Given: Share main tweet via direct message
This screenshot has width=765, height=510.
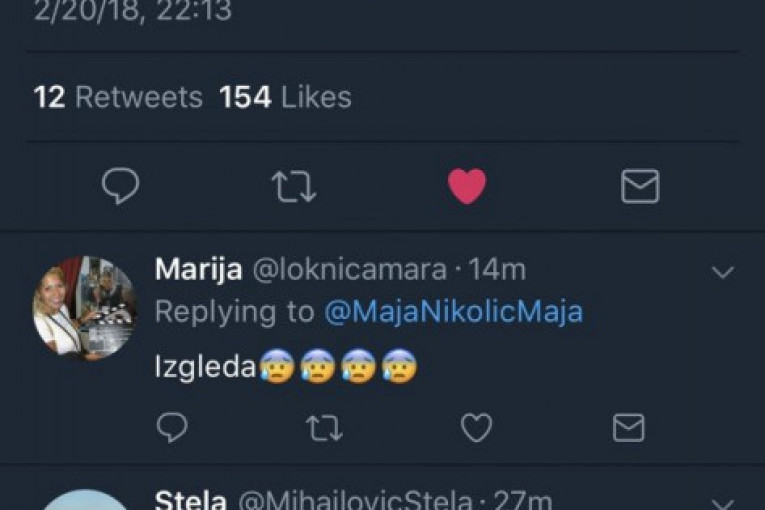Looking at the screenshot, I should 640,186.
